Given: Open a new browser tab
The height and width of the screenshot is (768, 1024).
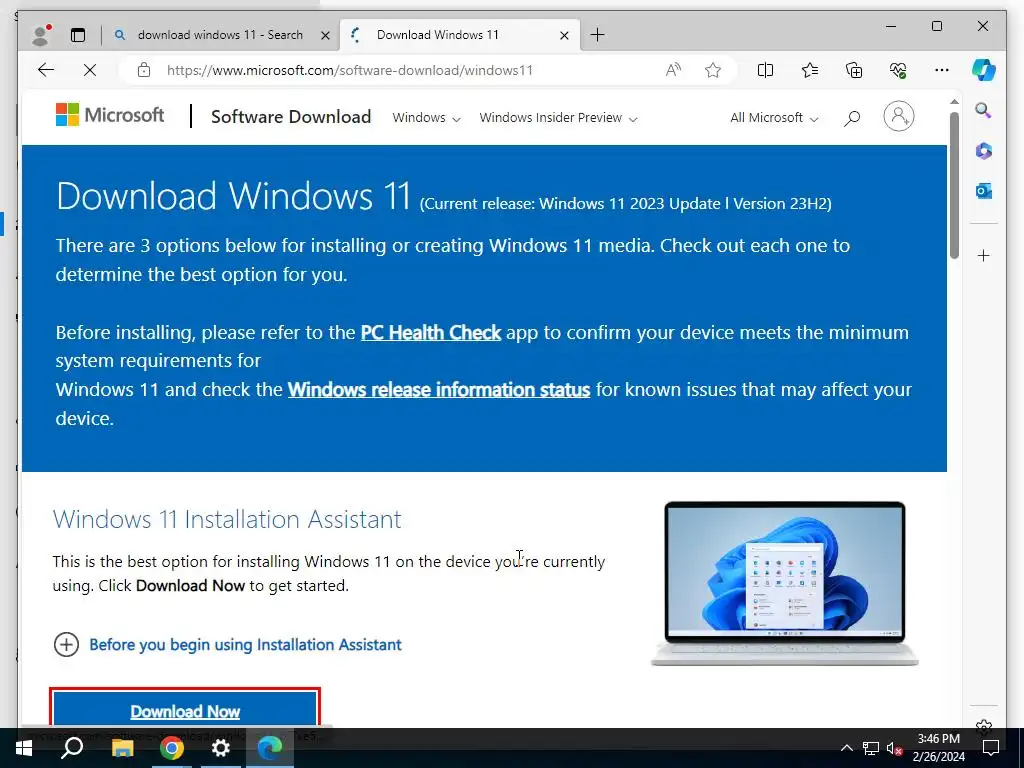Looking at the screenshot, I should click(x=597, y=35).
